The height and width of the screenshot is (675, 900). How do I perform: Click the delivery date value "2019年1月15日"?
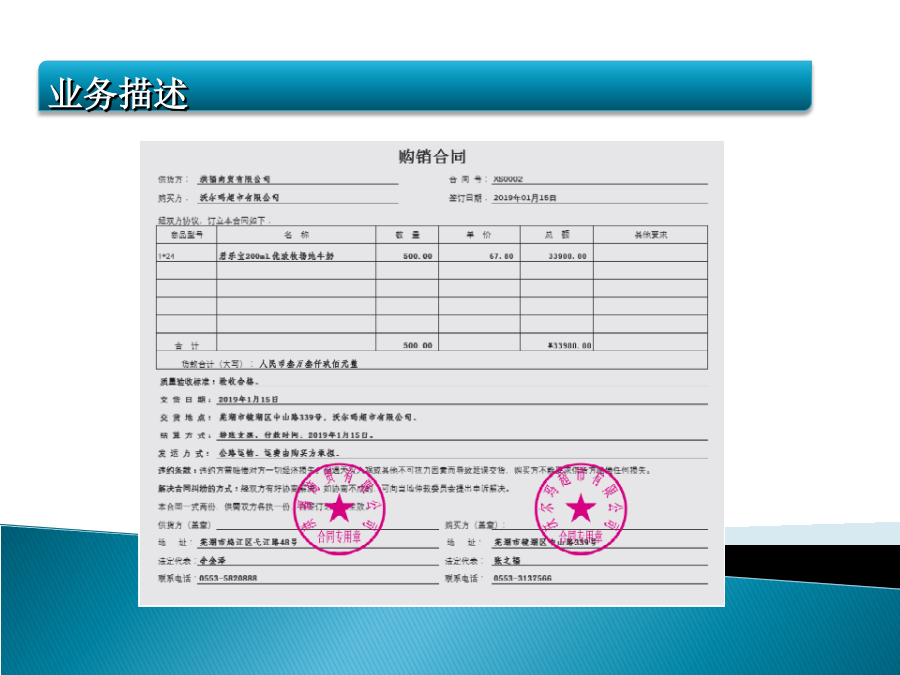[x=248, y=399]
